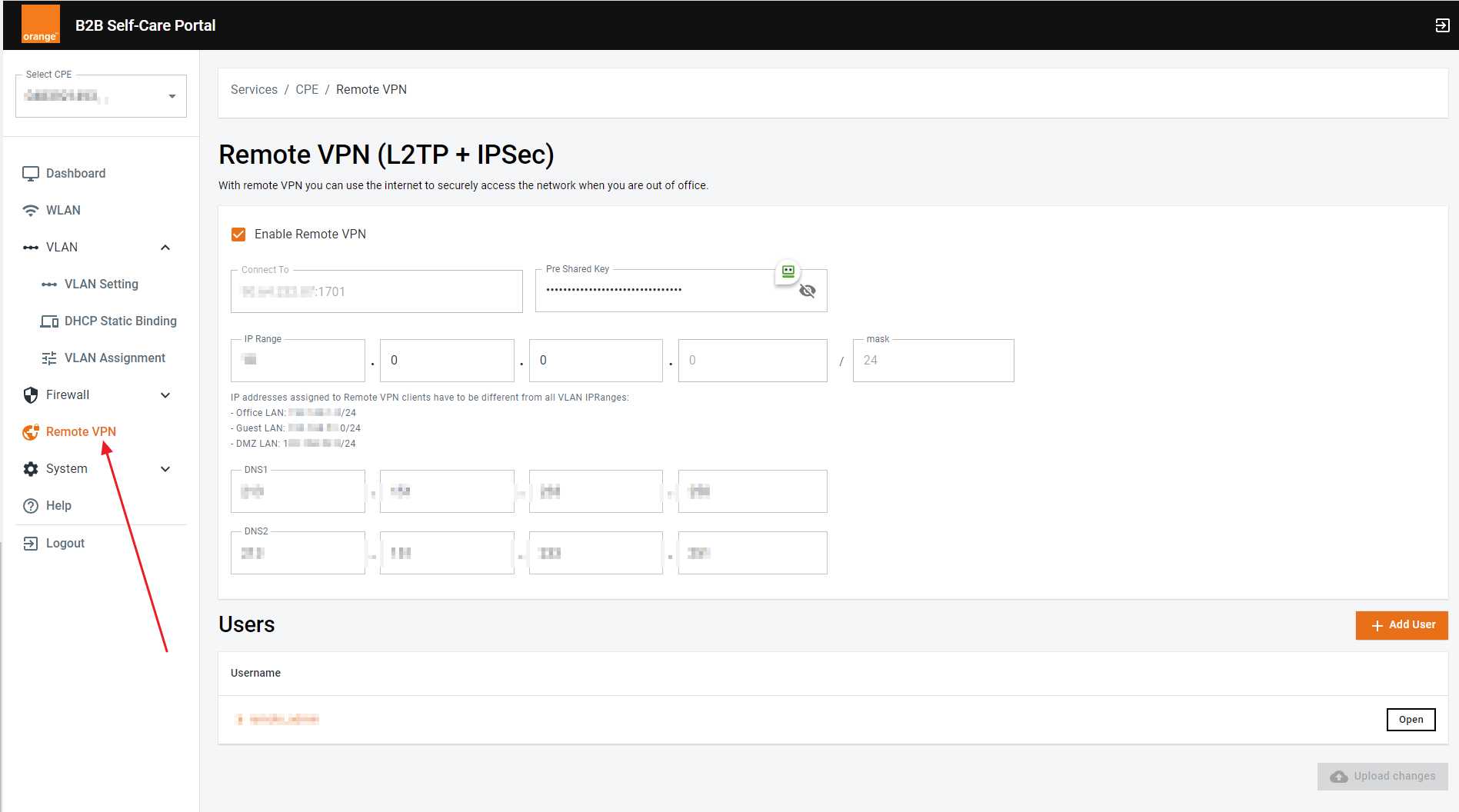
Task: Open the Help page
Action: (58, 506)
